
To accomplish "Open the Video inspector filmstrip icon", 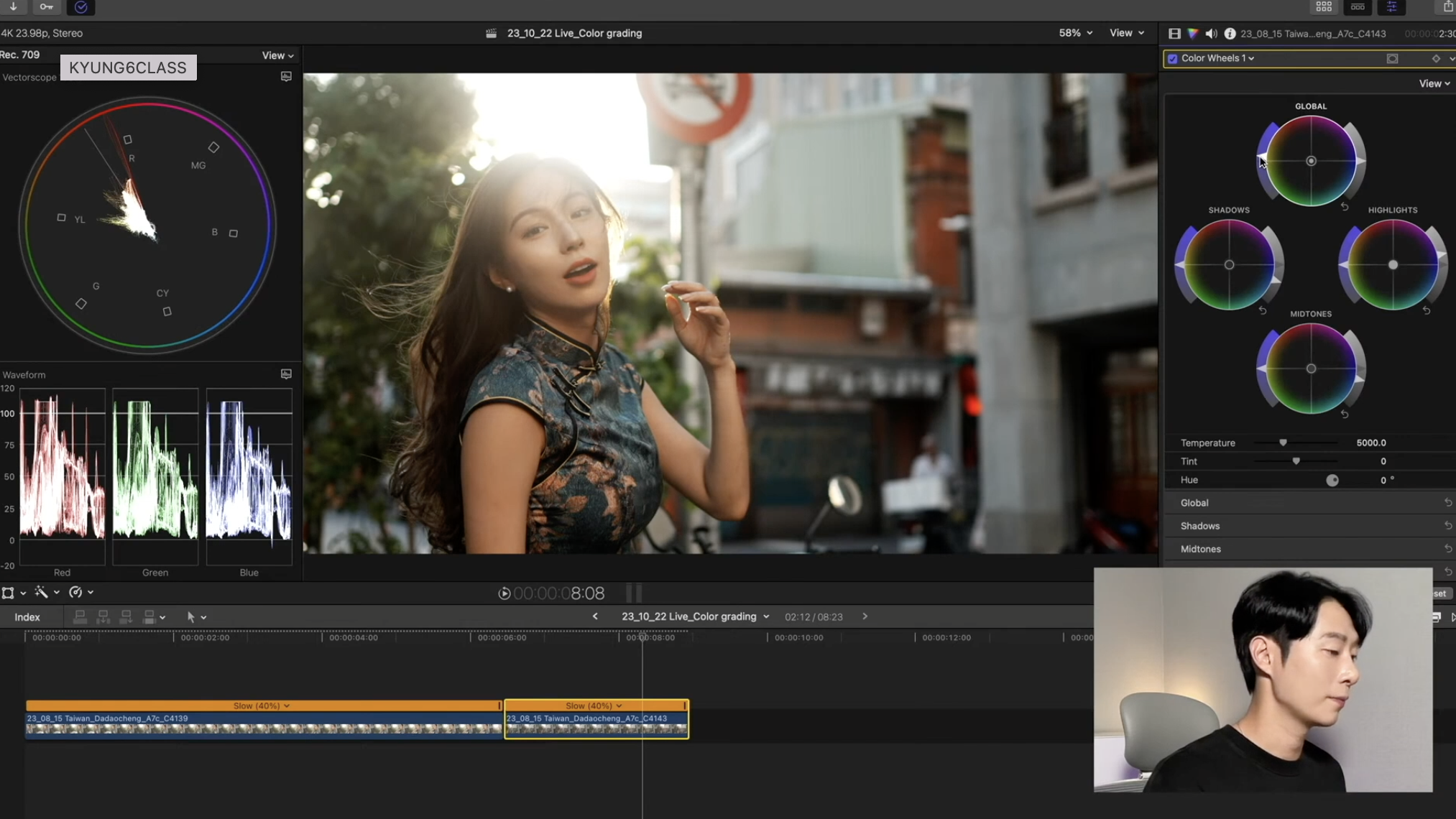I will pyautogui.click(x=1174, y=34).
